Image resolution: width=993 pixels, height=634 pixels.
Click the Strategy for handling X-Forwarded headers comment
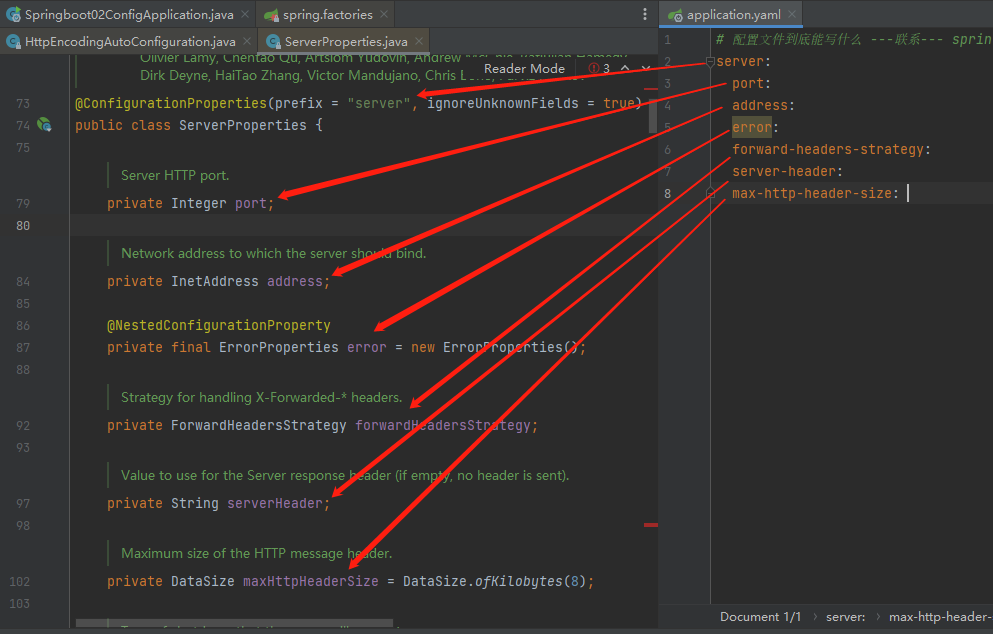tap(262, 398)
